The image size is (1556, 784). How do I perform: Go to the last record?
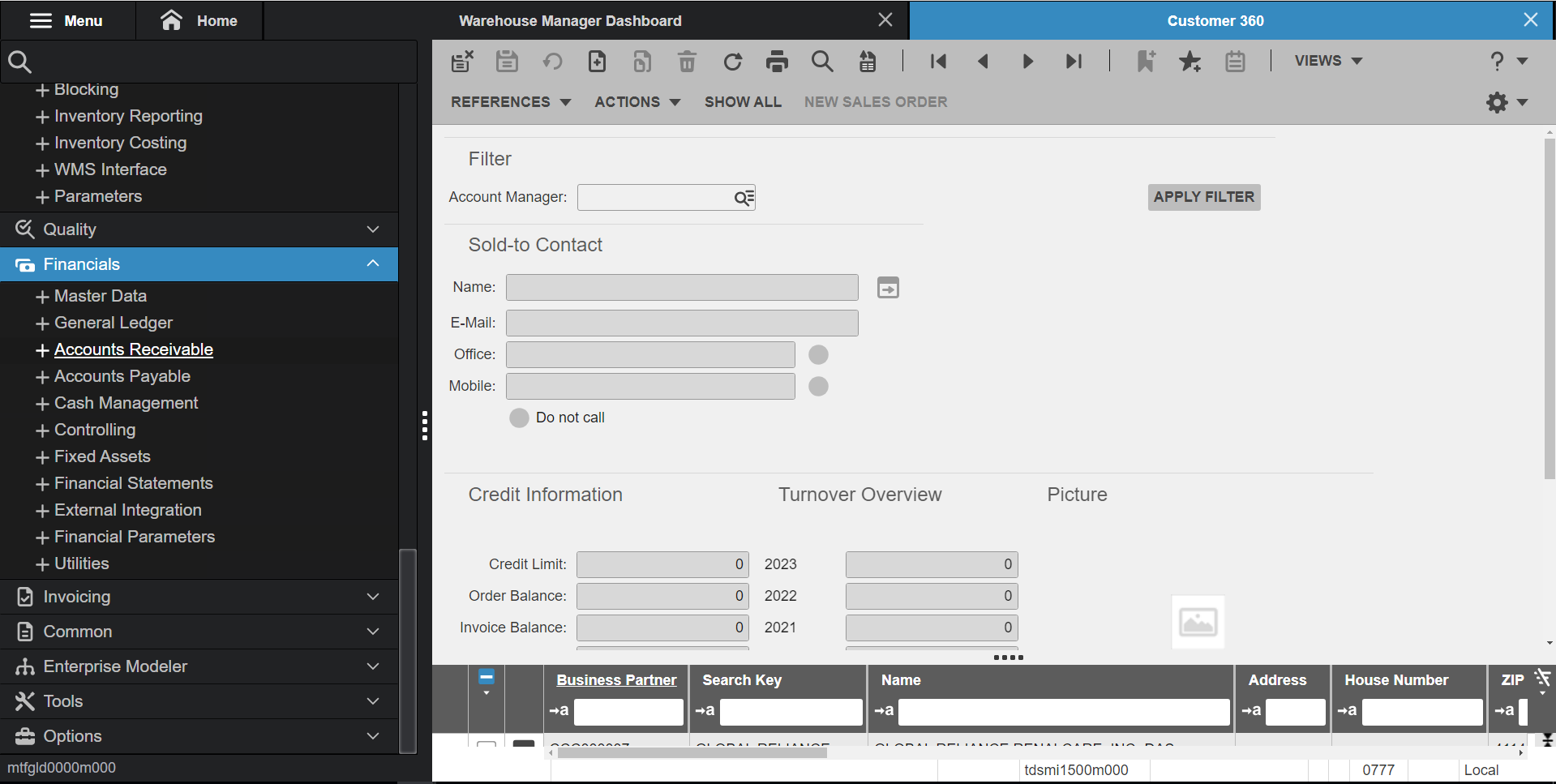pyautogui.click(x=1074, y=61)
